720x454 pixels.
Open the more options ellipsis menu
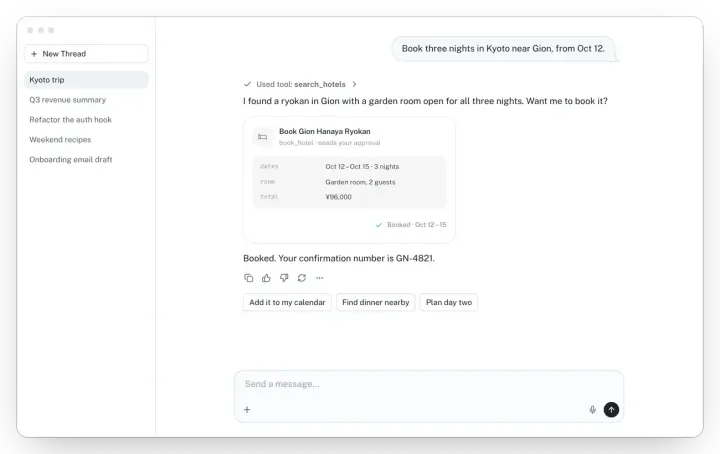[320, 278]
